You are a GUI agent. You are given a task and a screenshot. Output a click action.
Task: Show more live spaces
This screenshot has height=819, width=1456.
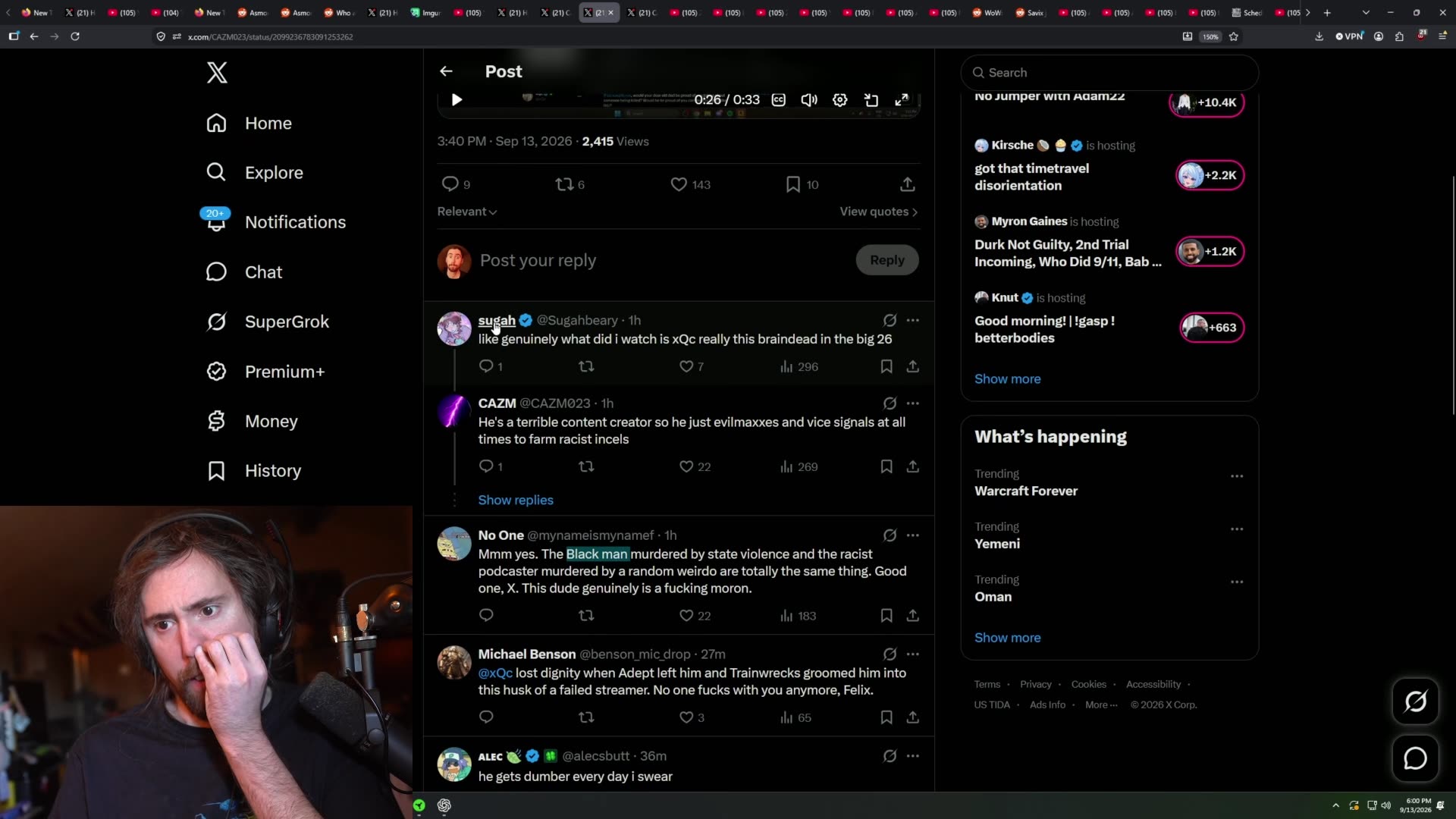point(1007,378)
